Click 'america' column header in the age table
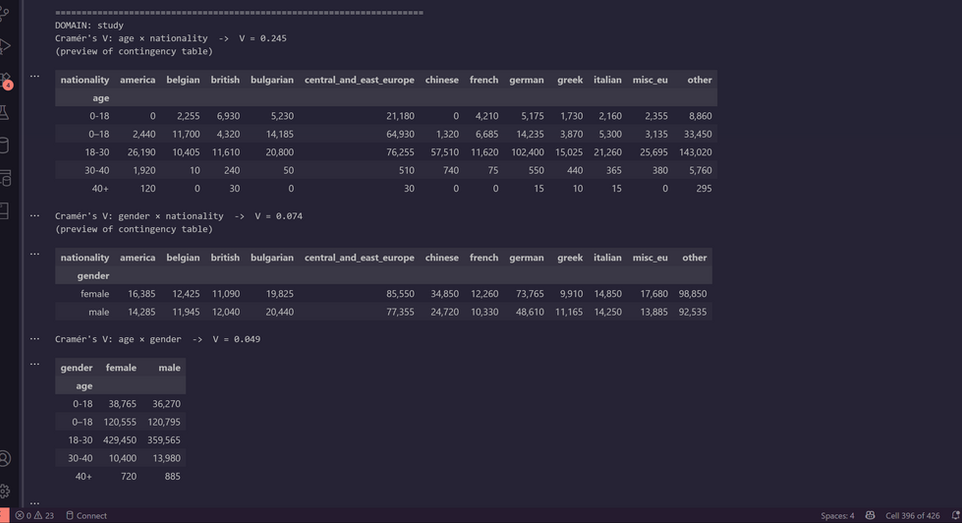 [137, 80]
